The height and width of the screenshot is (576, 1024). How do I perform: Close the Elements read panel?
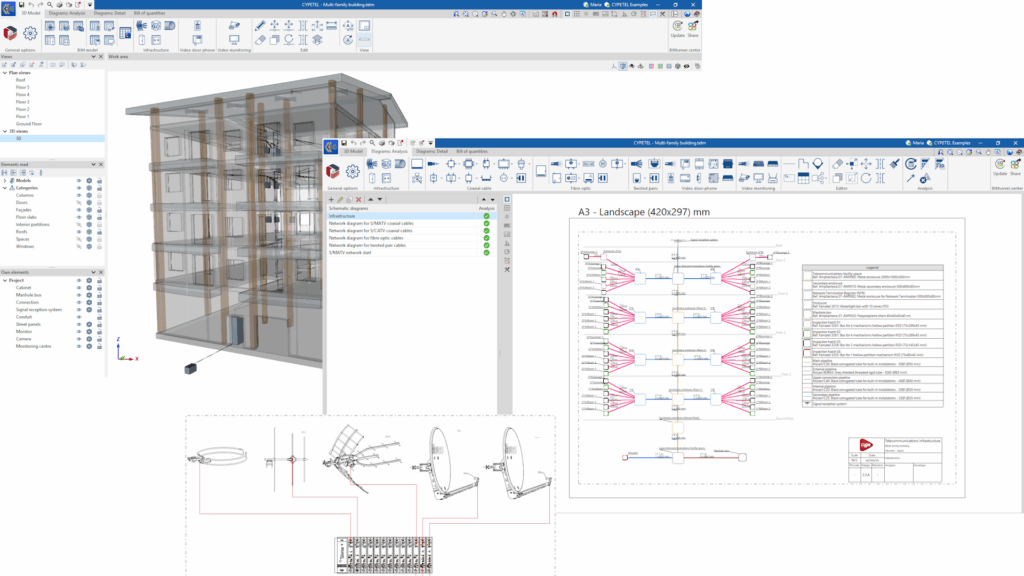(100, 164)
